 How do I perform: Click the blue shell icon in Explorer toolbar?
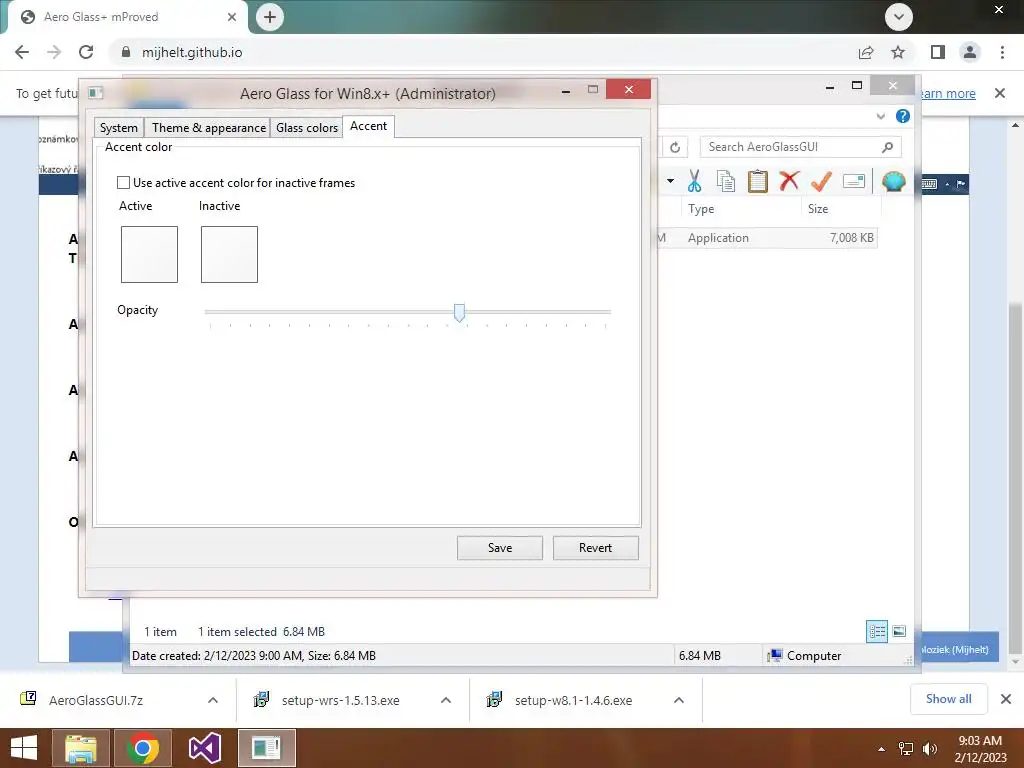pyautogui.click(x=893, y=181)
